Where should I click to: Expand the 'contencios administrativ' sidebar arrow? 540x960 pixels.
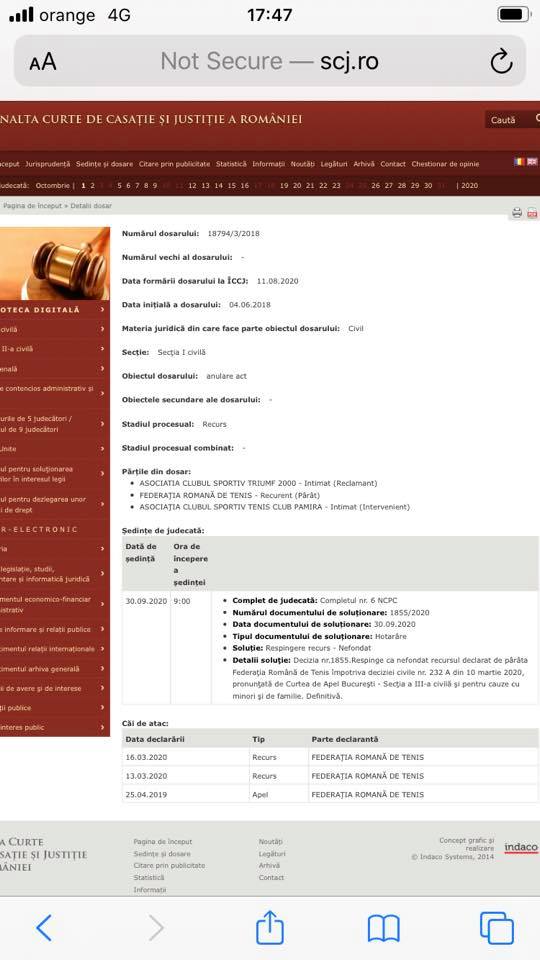click(x=103, y=388)
